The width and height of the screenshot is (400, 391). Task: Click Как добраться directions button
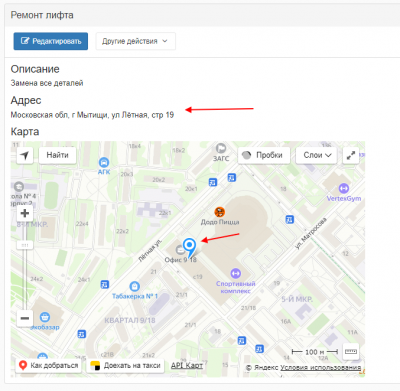49,366
